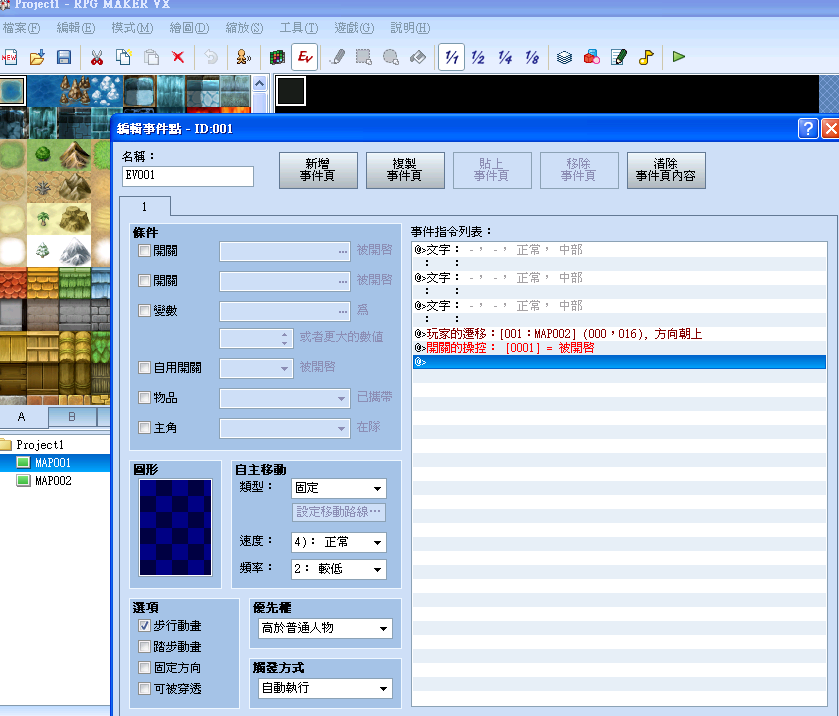839x716 pixels.
Task: Click the 設定移動路線 button
Action: (339, 512)
